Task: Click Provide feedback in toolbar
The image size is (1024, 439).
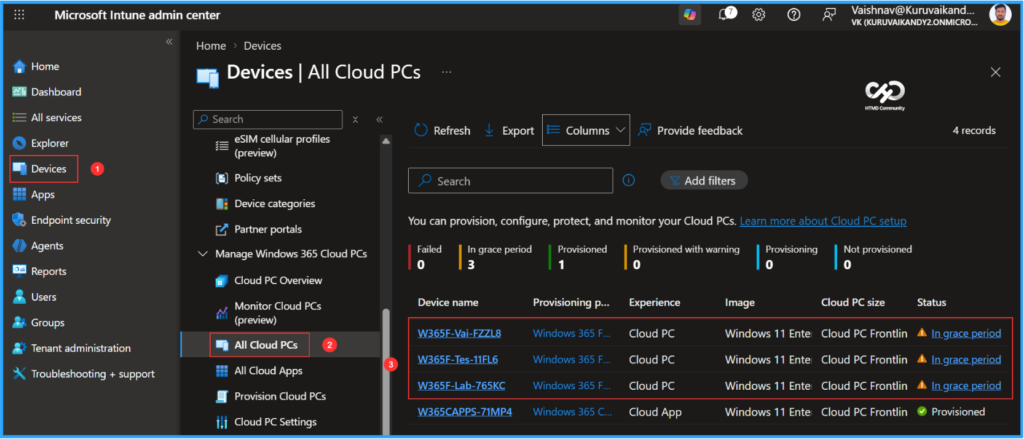Action: (x=690, y=131)
